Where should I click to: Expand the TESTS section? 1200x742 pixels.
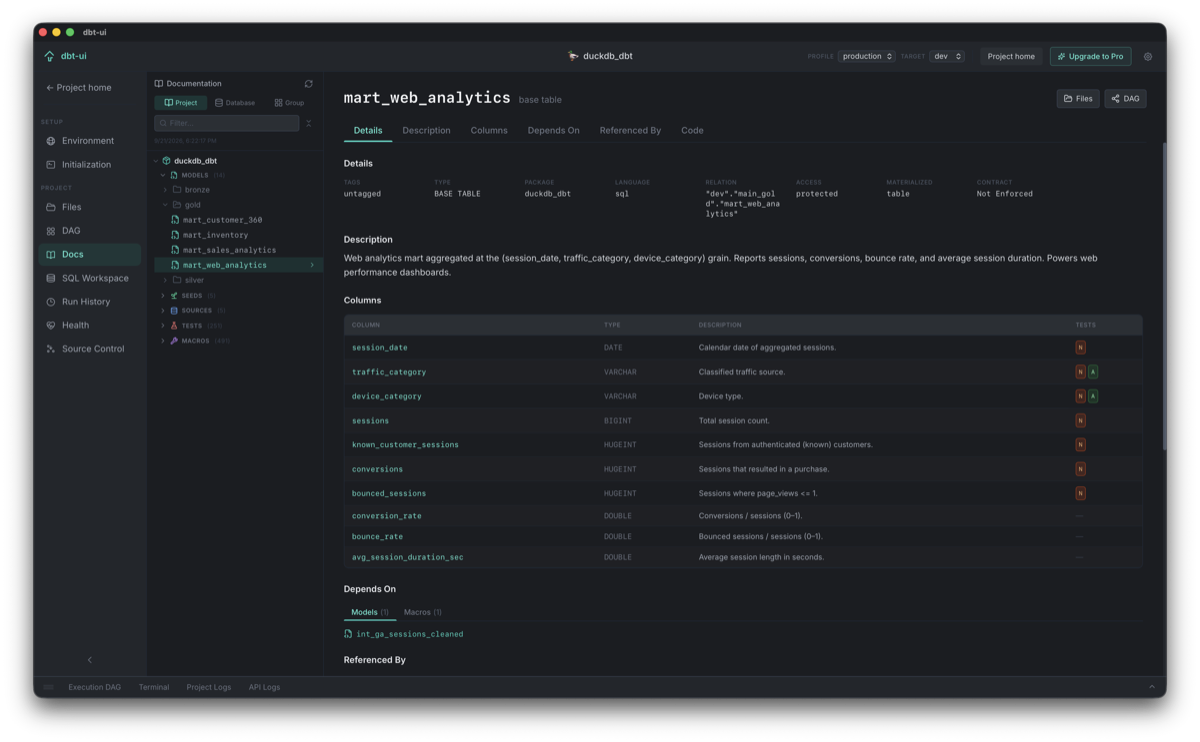click(163, 326)
